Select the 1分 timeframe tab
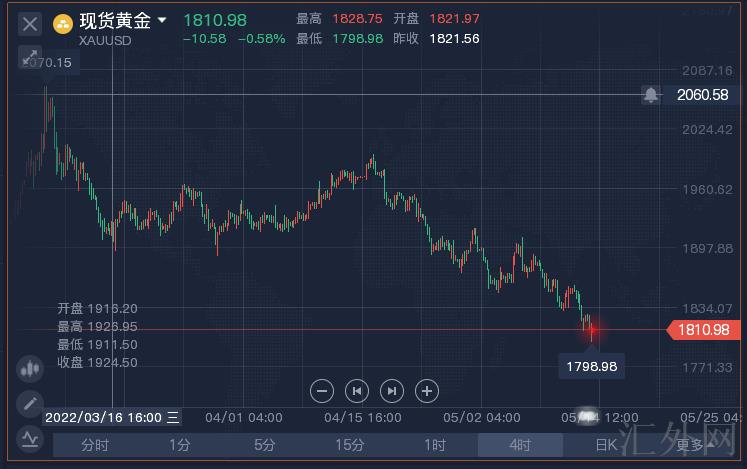 click(x=180, y=445)
